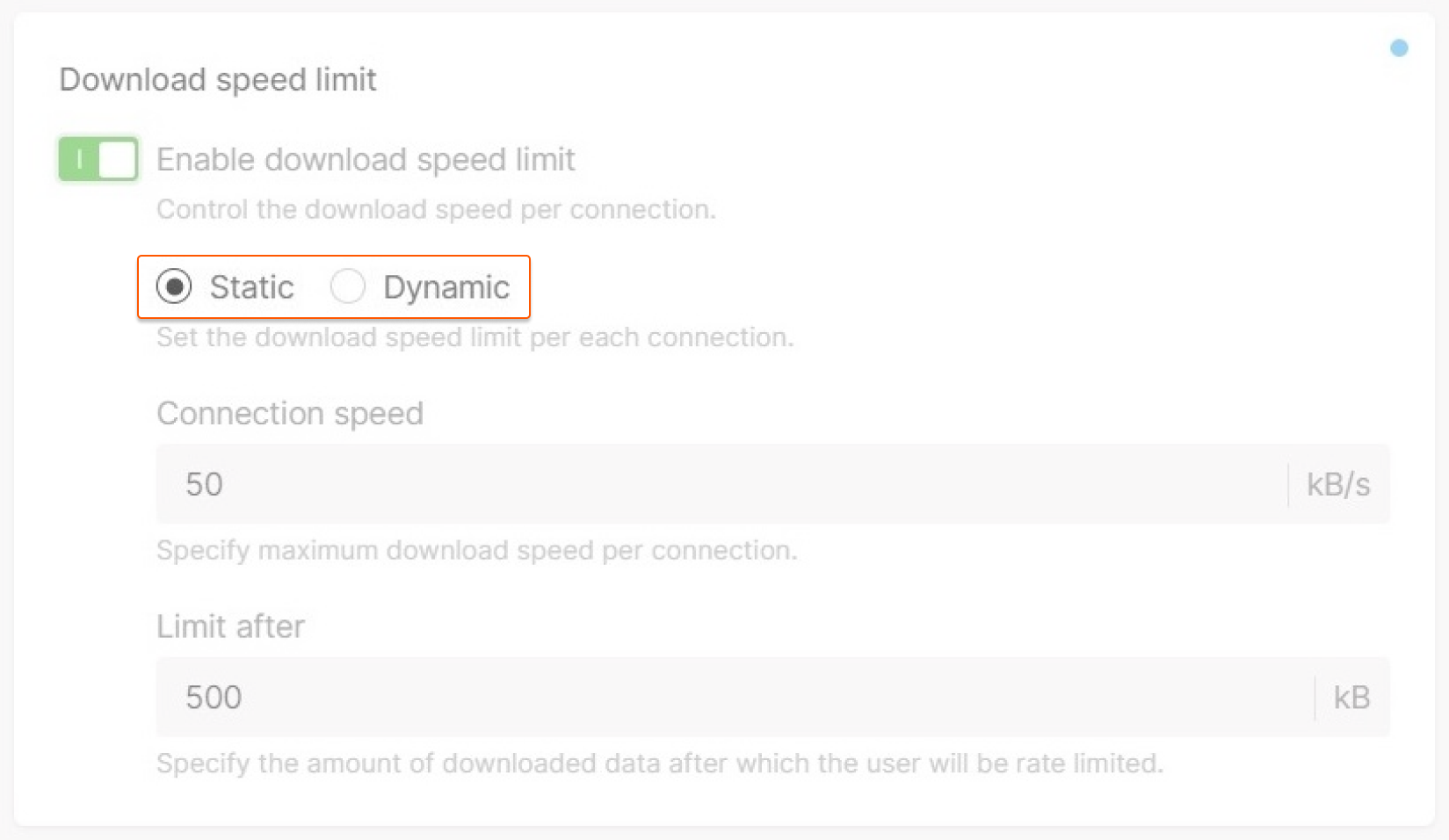The height and width of the screenshot is (840, 1449).
Task: Click the "Enable download speed limit" label
Action: point(366,160)
